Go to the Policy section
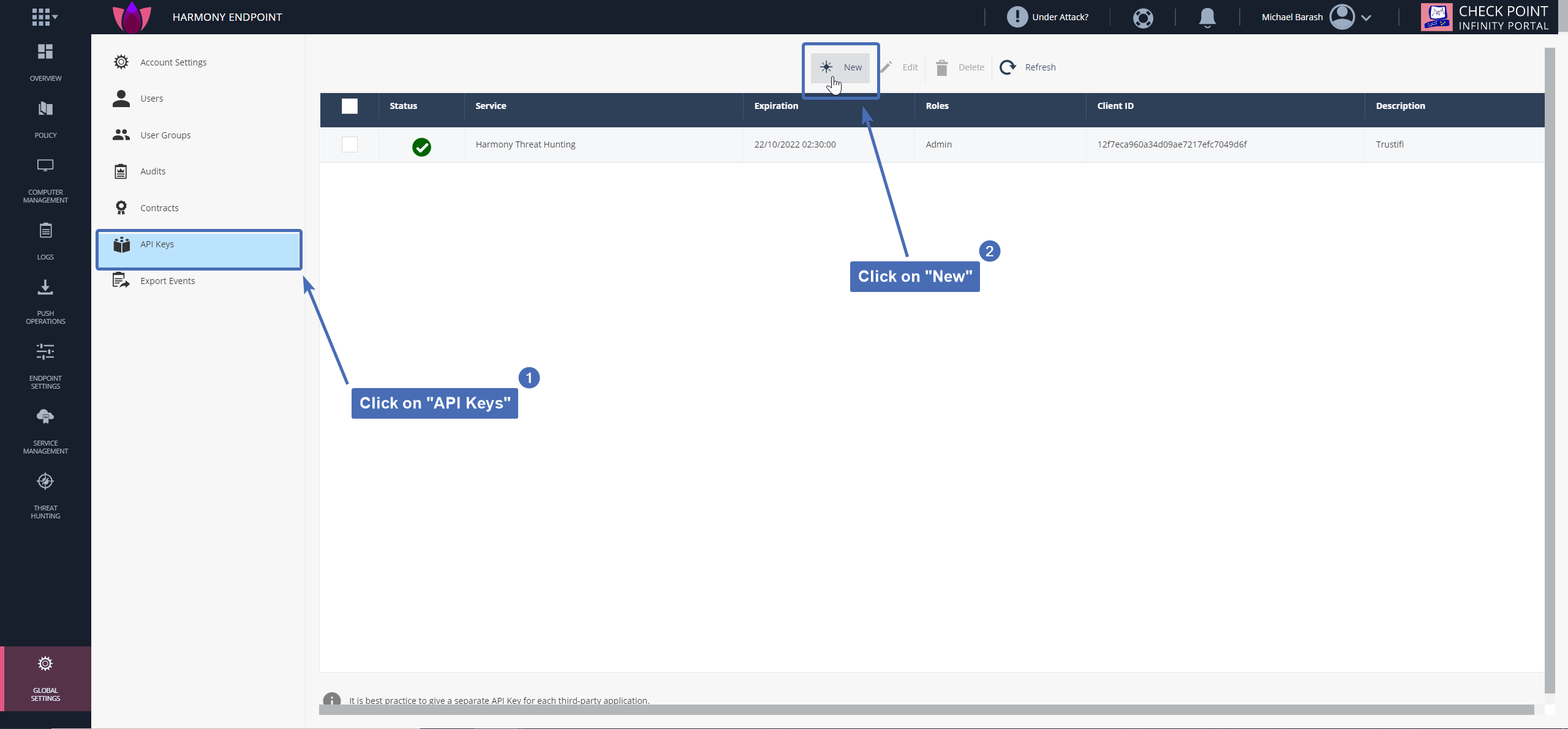Image resolution: width=1568 pixels, height=729 pixels. (x=45, y=119)
